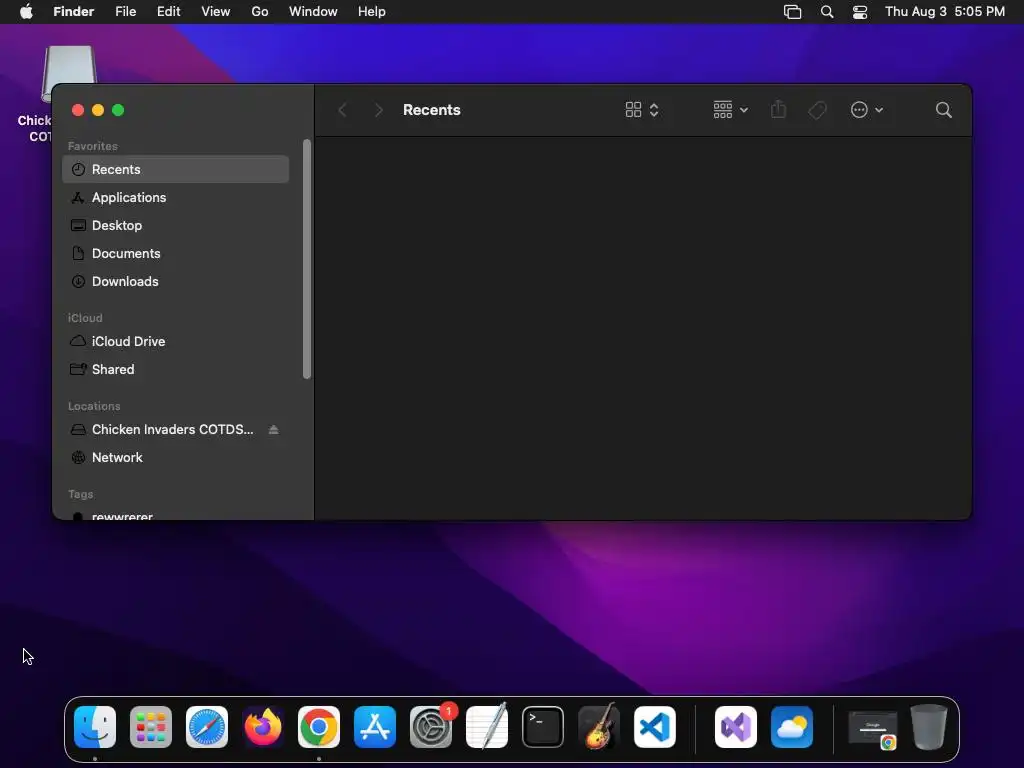Close the Finder window with red button
This screenshot has height=768, width=1024.
pos(78,110)
